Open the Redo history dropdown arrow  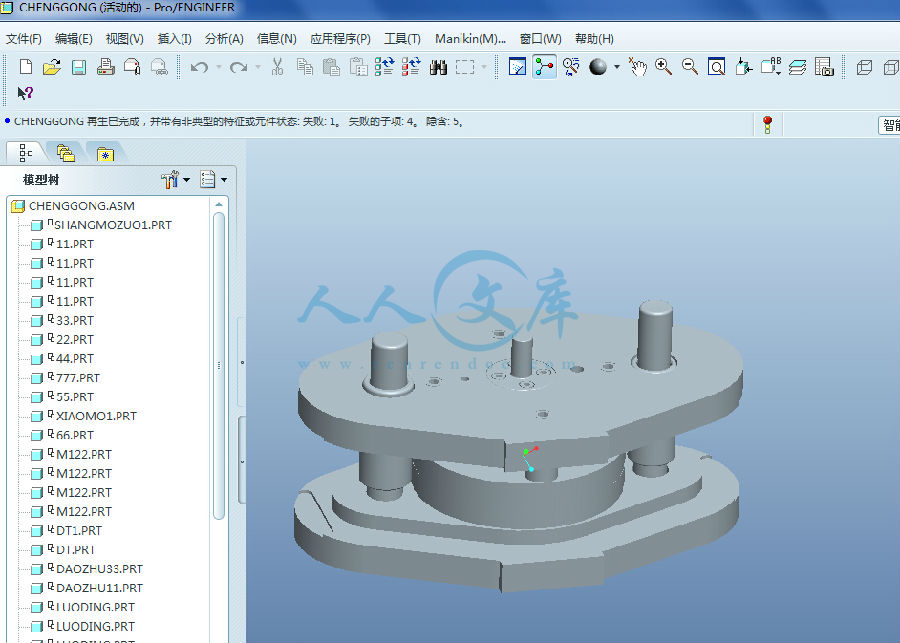pyautogui.click(x=258, y=67)
